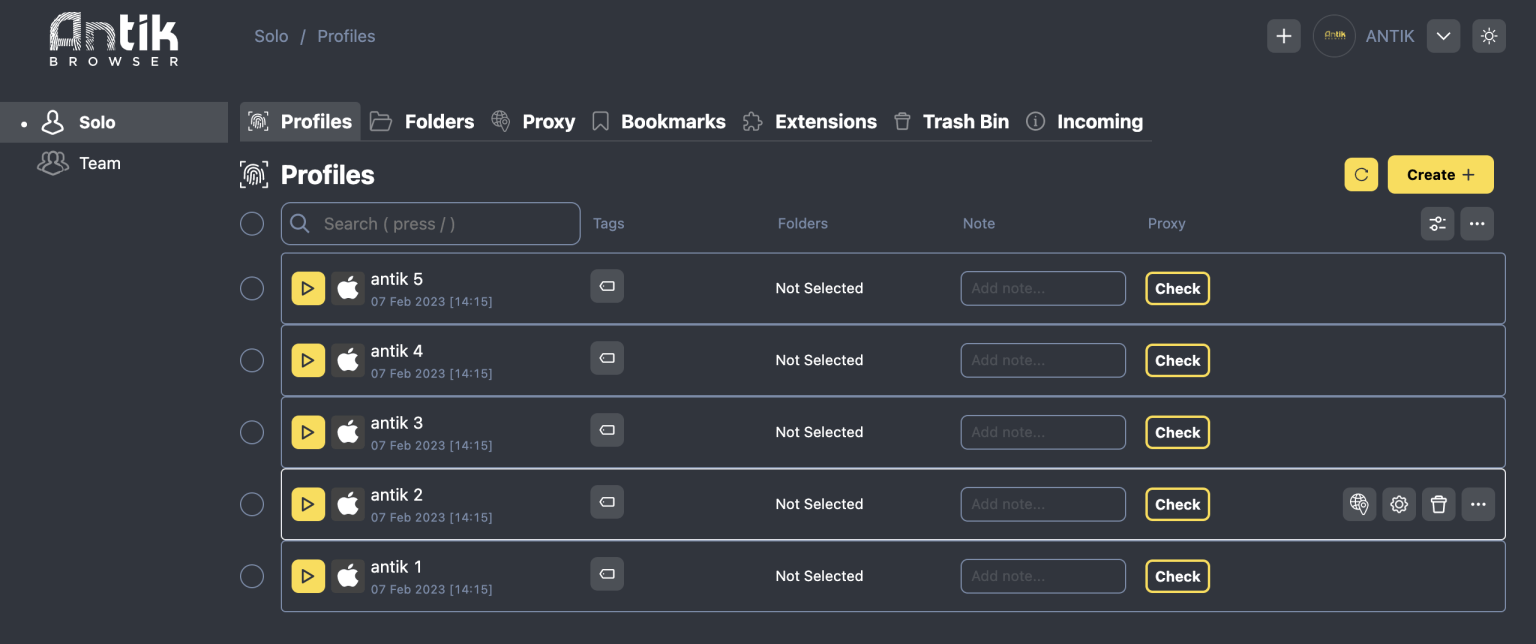This screenshot has width=1536, height=644.
Task: Launch the antik 5 profile with the play button
Action: (308, 288)
